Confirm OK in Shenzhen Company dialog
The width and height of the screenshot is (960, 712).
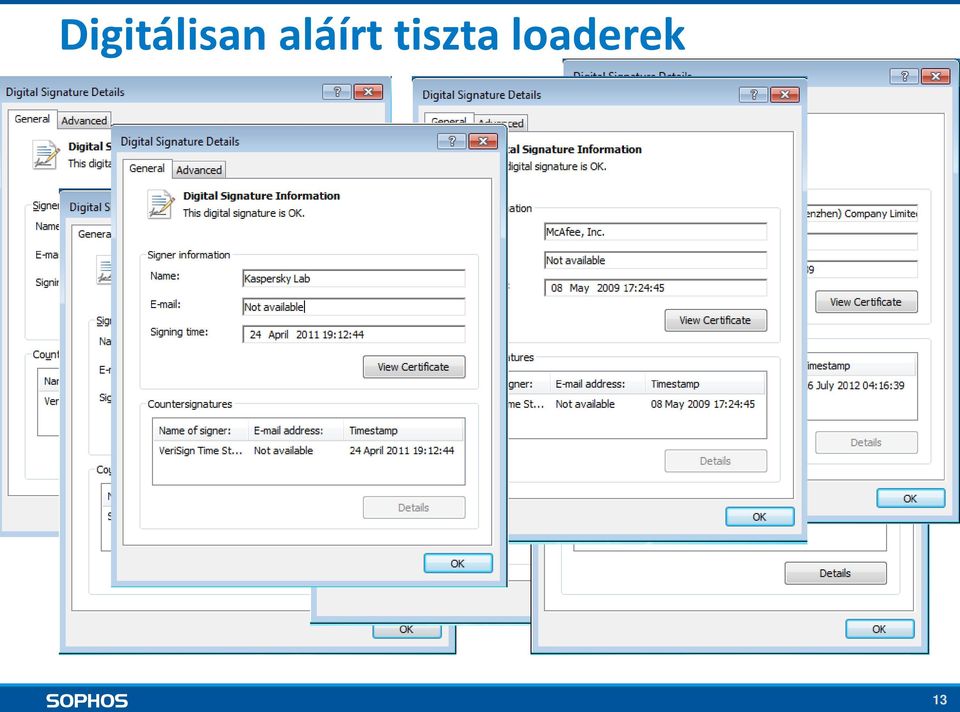pyautogui.click(x=910, y=498)
